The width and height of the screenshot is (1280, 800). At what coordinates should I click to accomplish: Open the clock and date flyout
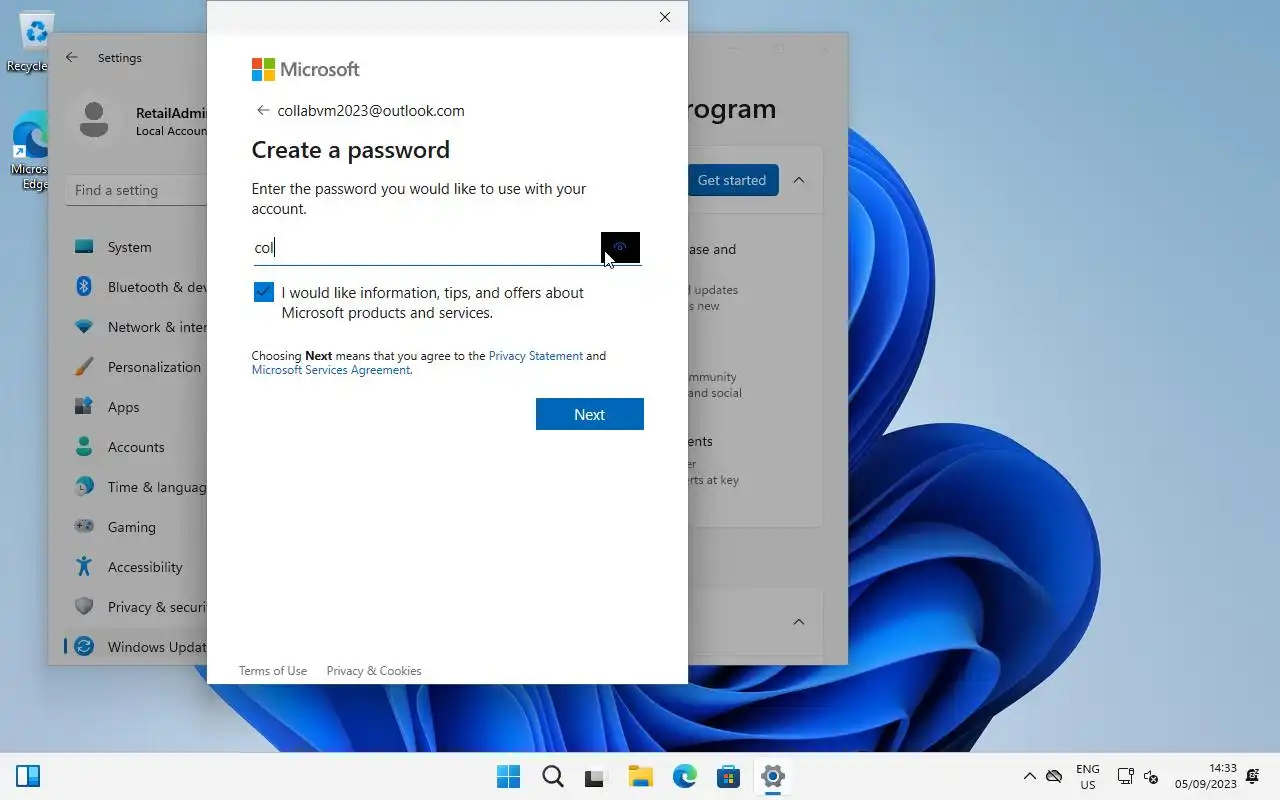(1205, 776)
